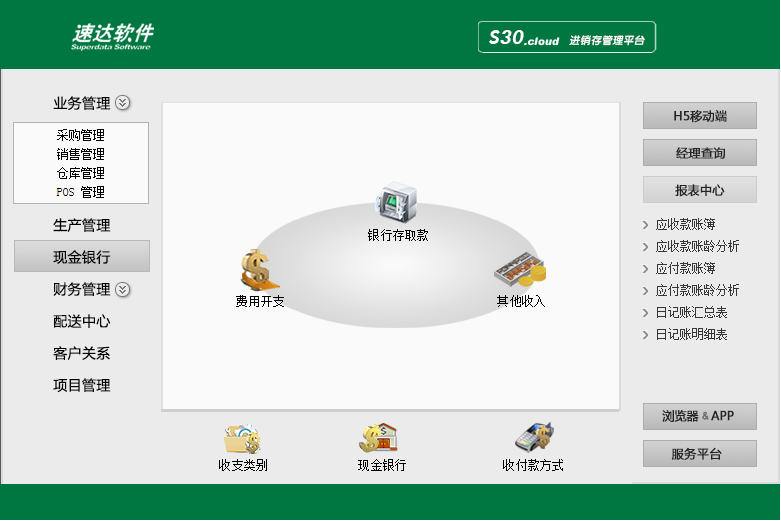Viewport: 781px width, 521px height.
Task: Select 生产管理 in the sidebar
Action: tap(82, 225)
